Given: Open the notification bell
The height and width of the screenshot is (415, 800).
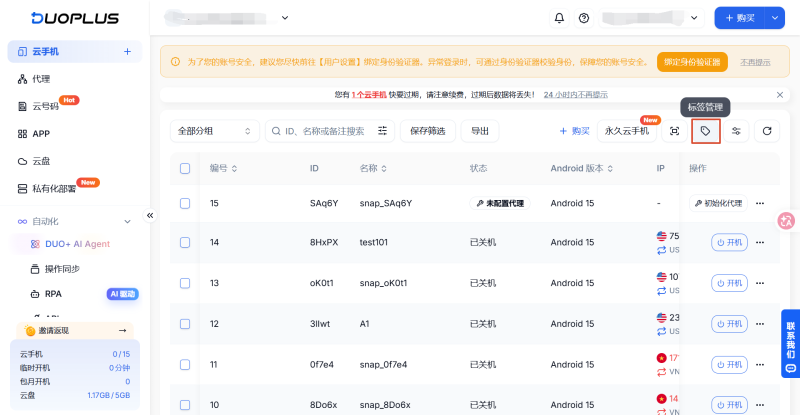Looking at the screenshot, I should (x=559, y=18).
